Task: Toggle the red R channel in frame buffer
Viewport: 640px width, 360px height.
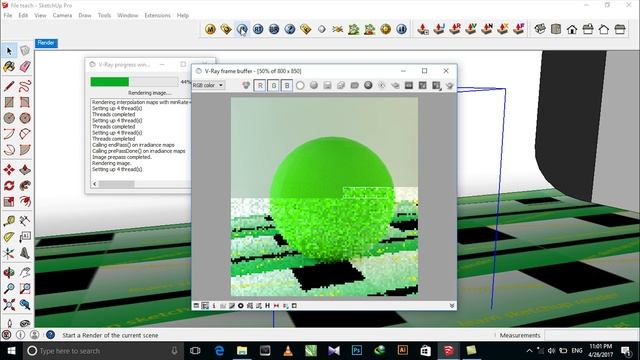Action: point(260,85)
